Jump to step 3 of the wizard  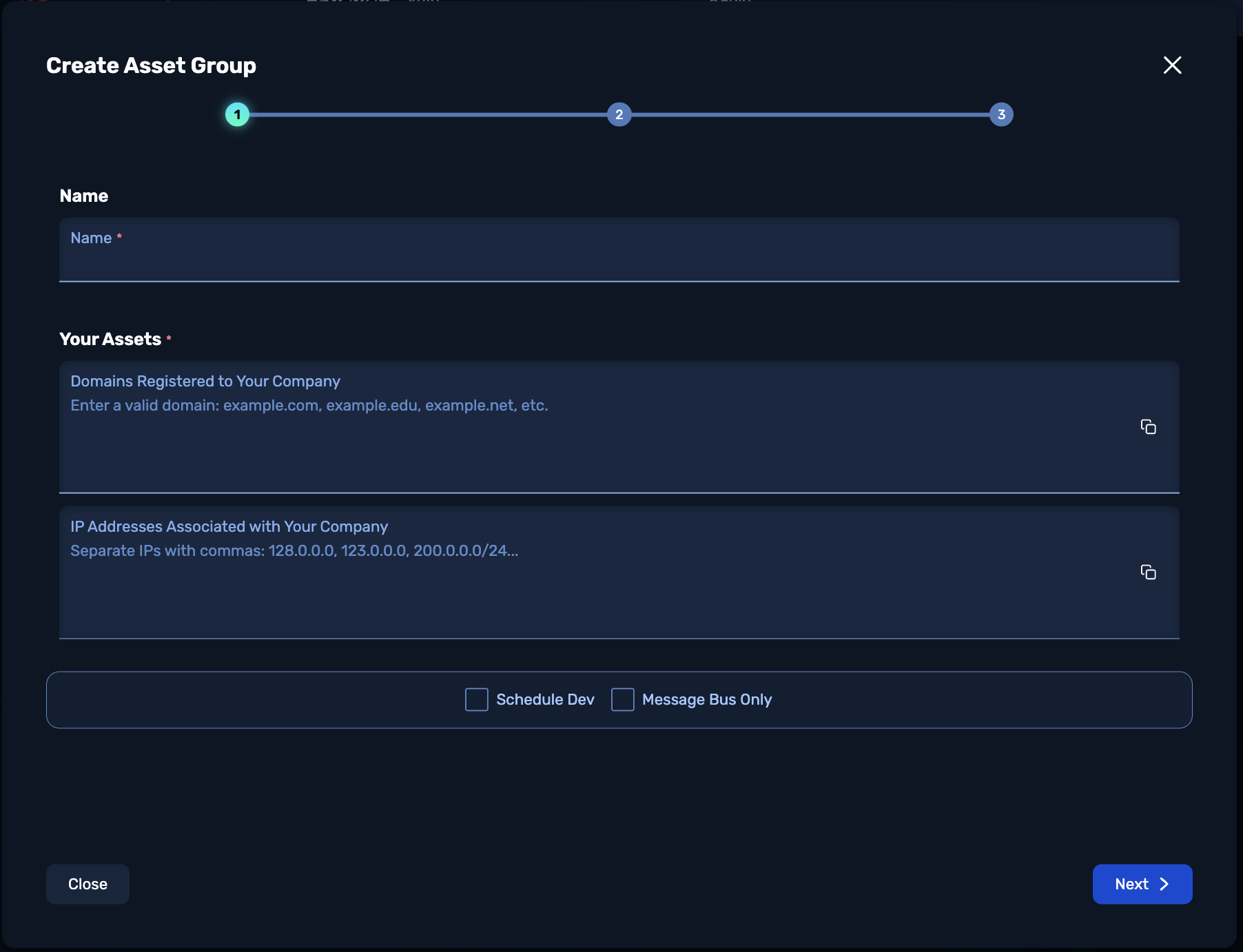pos(1000,114)
